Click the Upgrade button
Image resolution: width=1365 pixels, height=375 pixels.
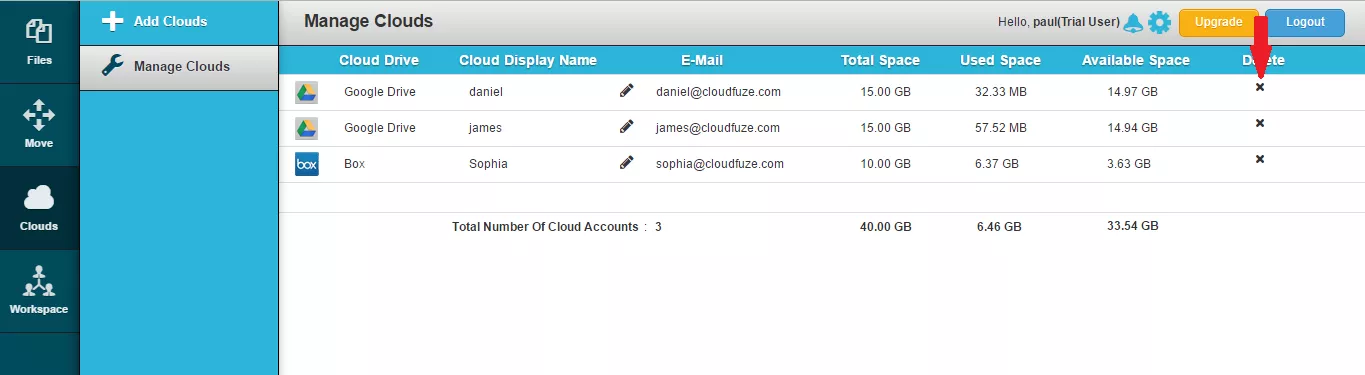[1218, 22]
